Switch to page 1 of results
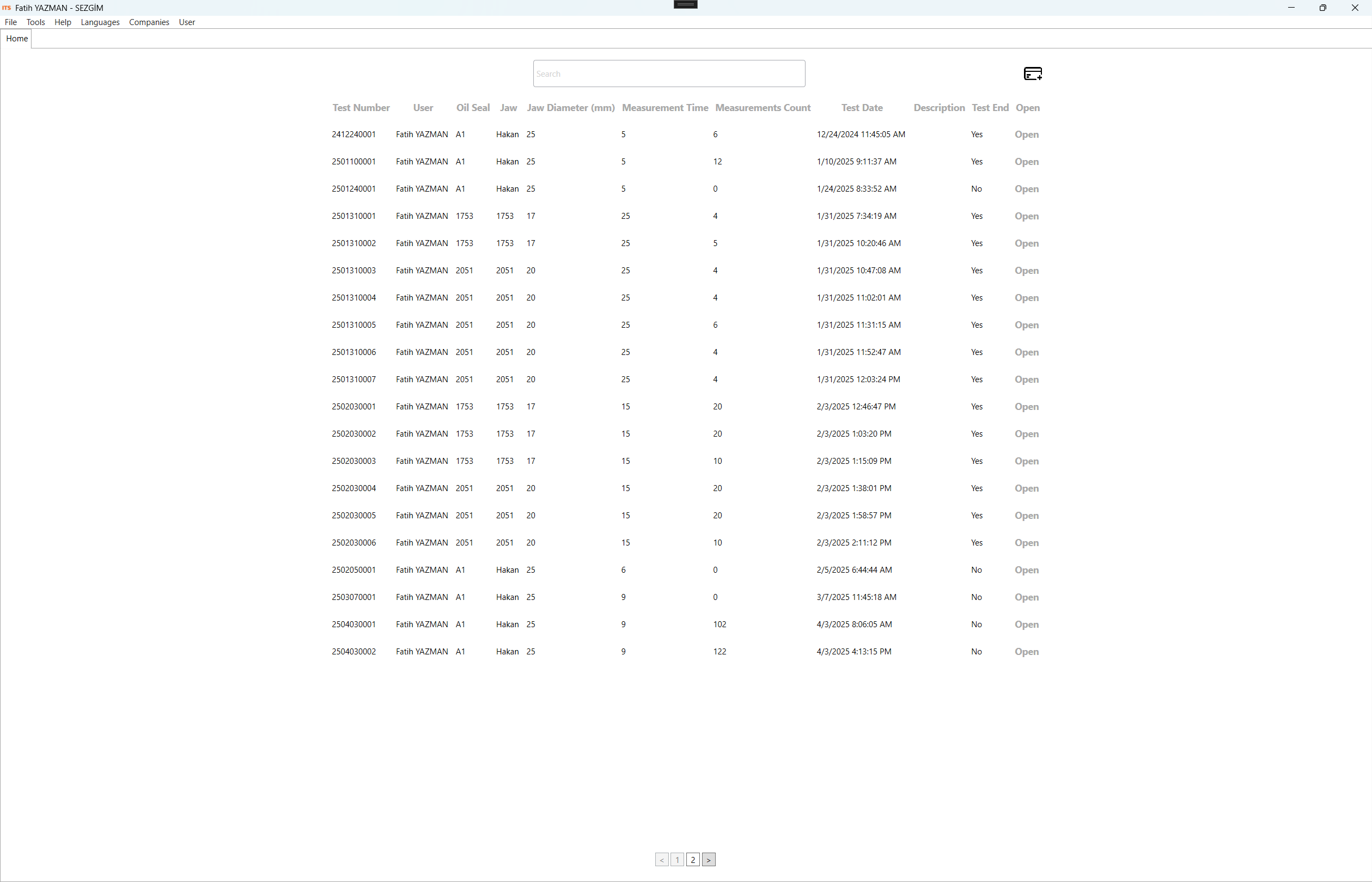This screenshot has height=882, width=1372. [x=677, y=860]
